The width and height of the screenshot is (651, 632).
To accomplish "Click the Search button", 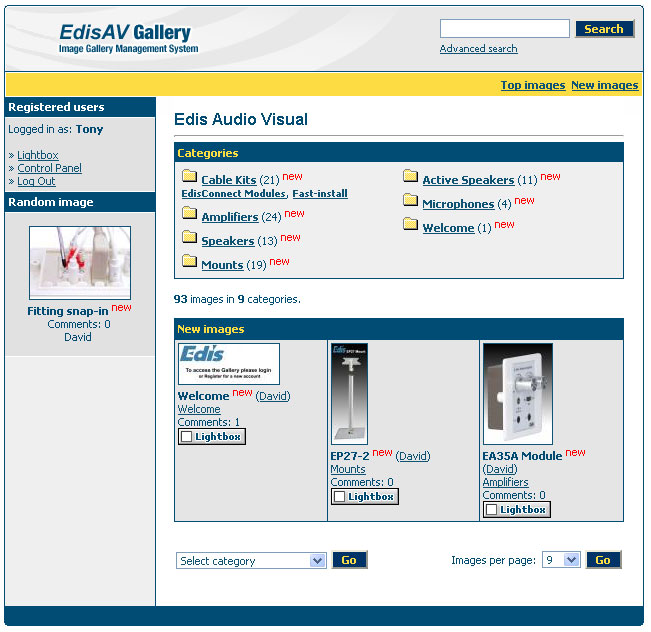I will (604, 29).
